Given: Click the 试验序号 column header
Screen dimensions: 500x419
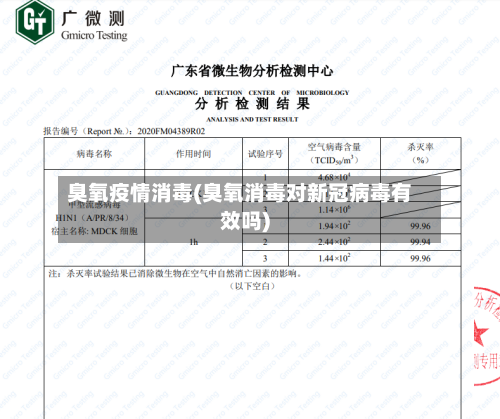Looking at the screenshot, I should coord(265,154).
